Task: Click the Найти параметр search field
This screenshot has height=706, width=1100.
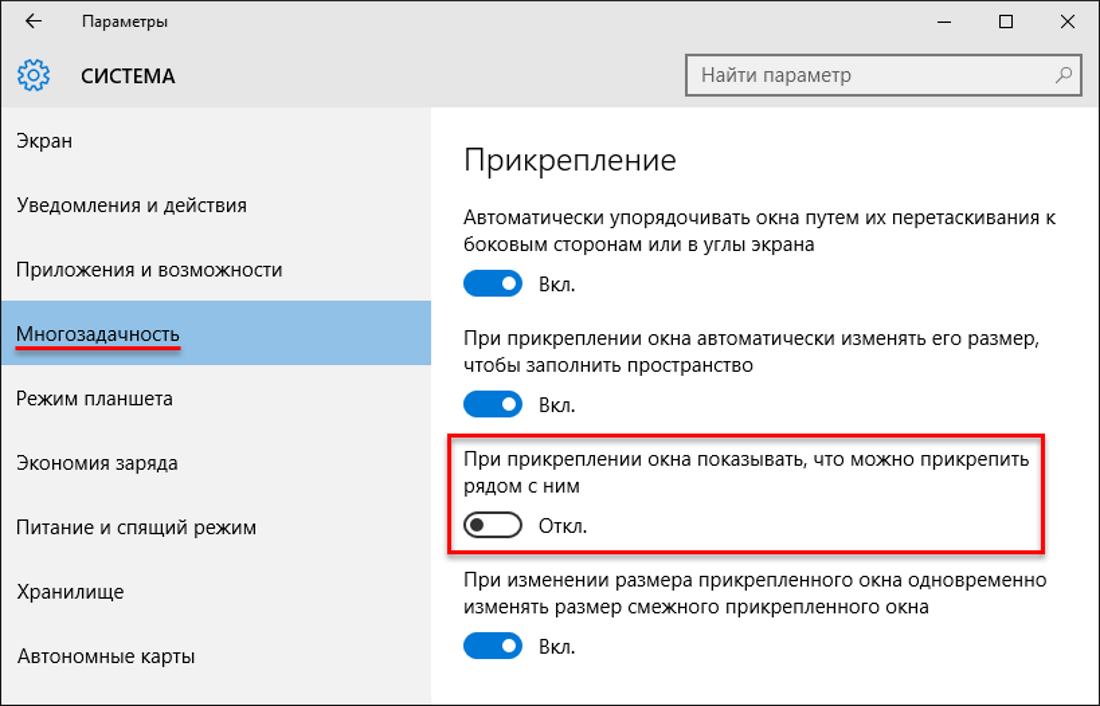Action: click(x=870, y=75)
